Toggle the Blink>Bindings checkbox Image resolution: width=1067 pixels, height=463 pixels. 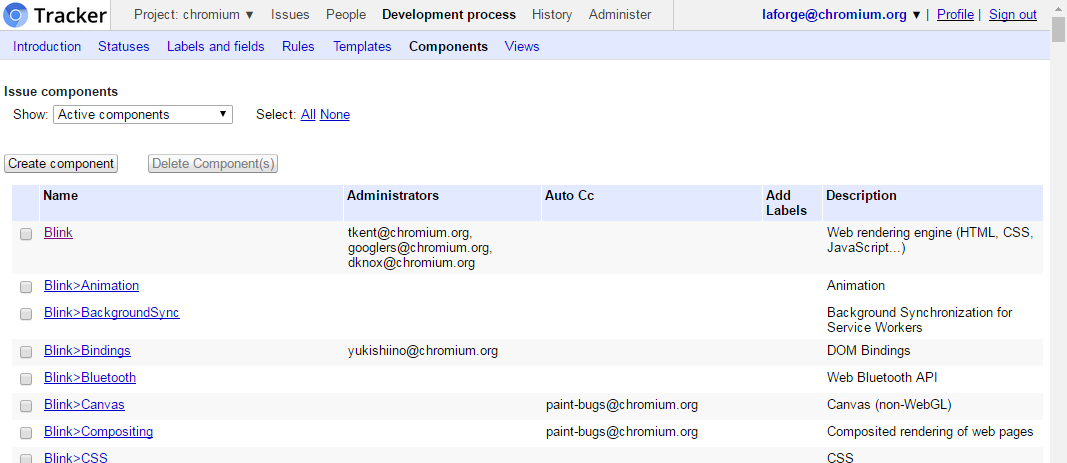point(26,352)
